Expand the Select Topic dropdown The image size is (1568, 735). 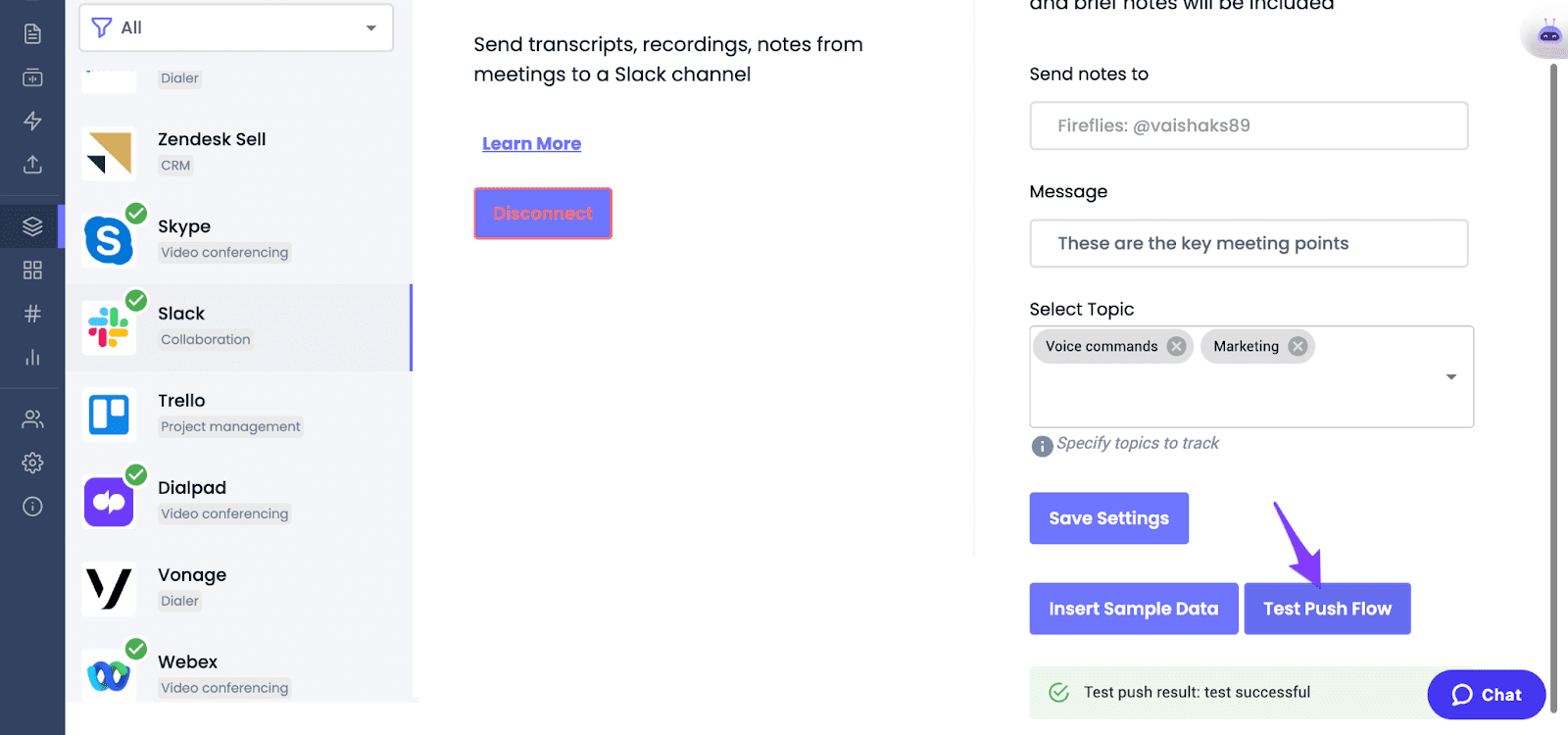click(1450, 376)
